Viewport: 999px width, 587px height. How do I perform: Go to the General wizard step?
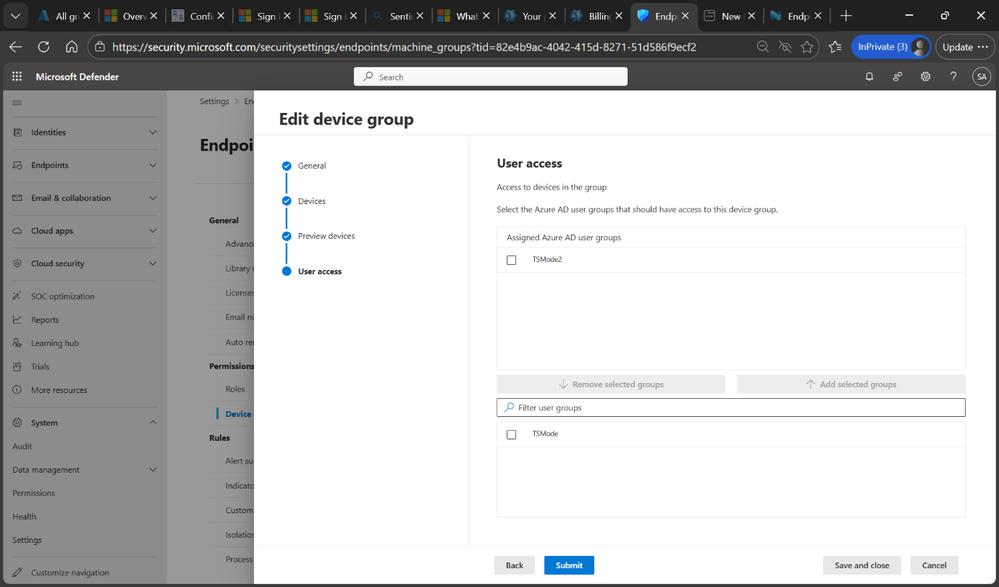(x=311, y=166)
